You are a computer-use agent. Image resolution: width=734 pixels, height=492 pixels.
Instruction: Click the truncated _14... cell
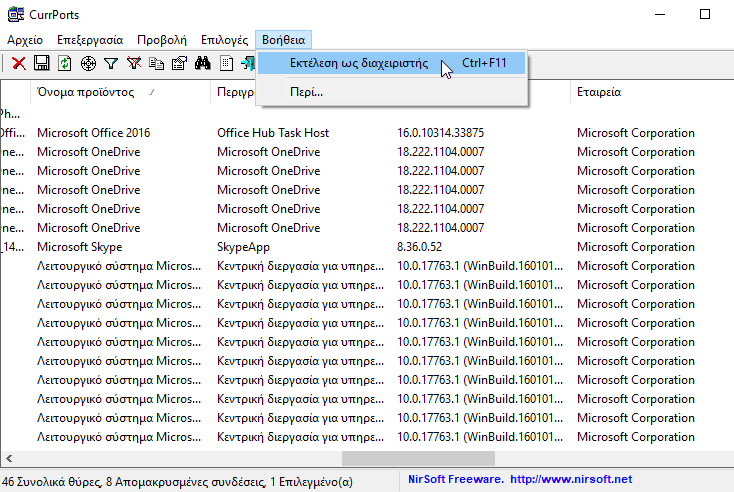[x=13, y=247]
